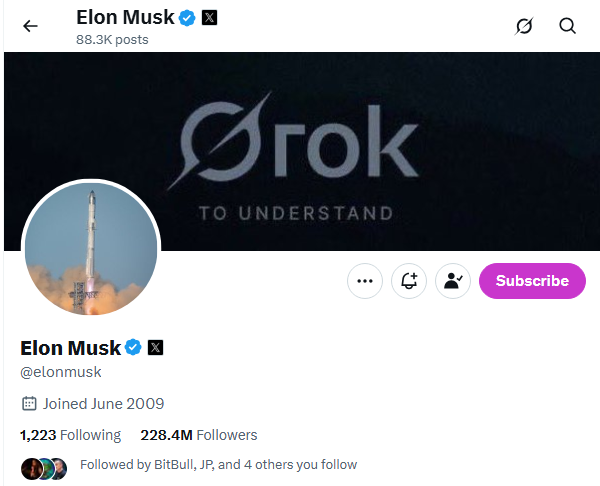Open the three-dot more options menu
This screenshot has width=600, height=486.
point(365,281)
